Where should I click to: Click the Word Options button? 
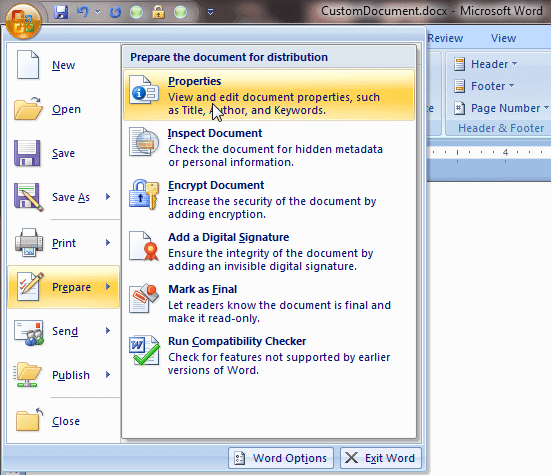pyautogui.click(x=281, y=458)
